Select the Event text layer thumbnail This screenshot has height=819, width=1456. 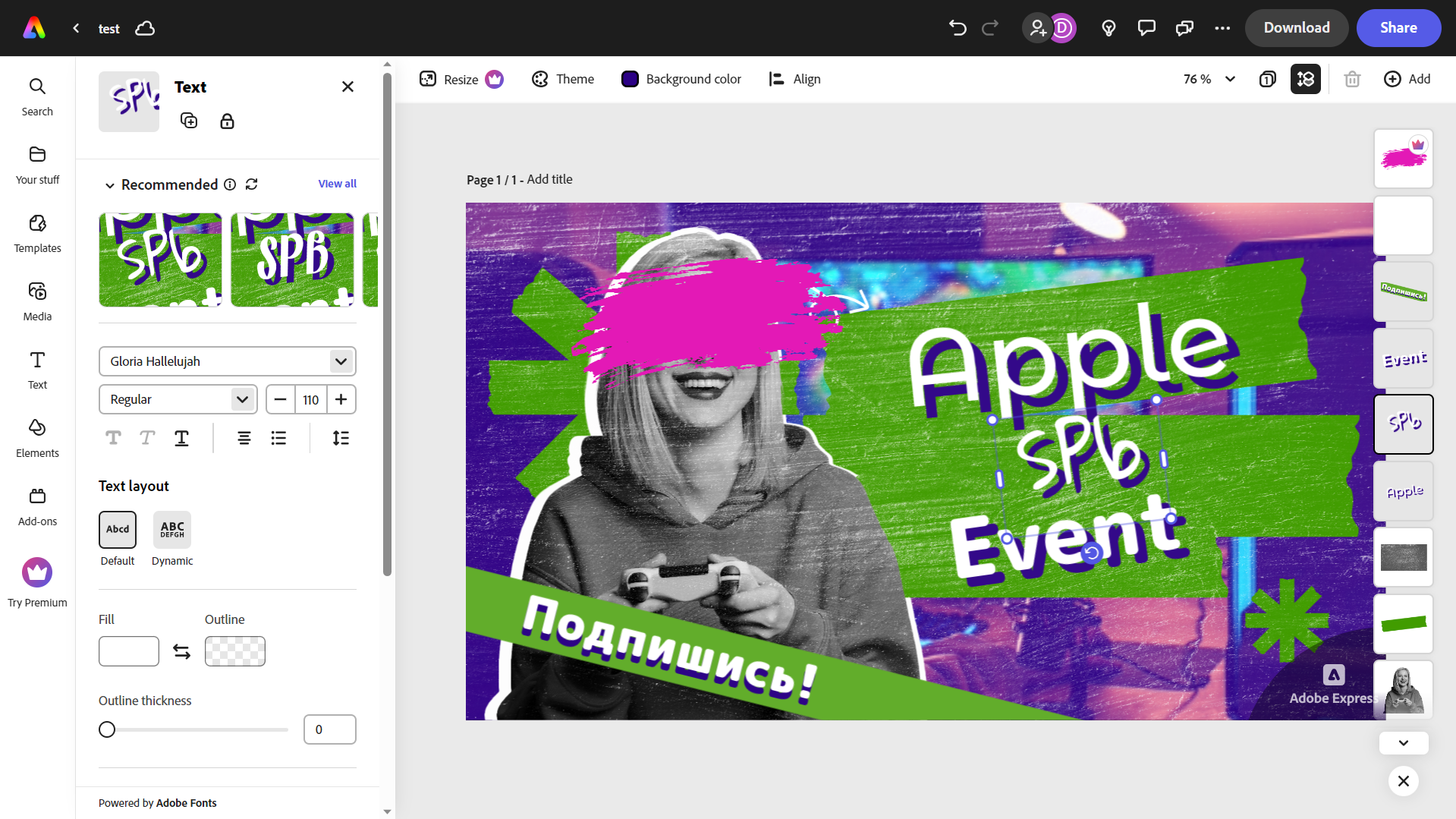point(1404,358)
